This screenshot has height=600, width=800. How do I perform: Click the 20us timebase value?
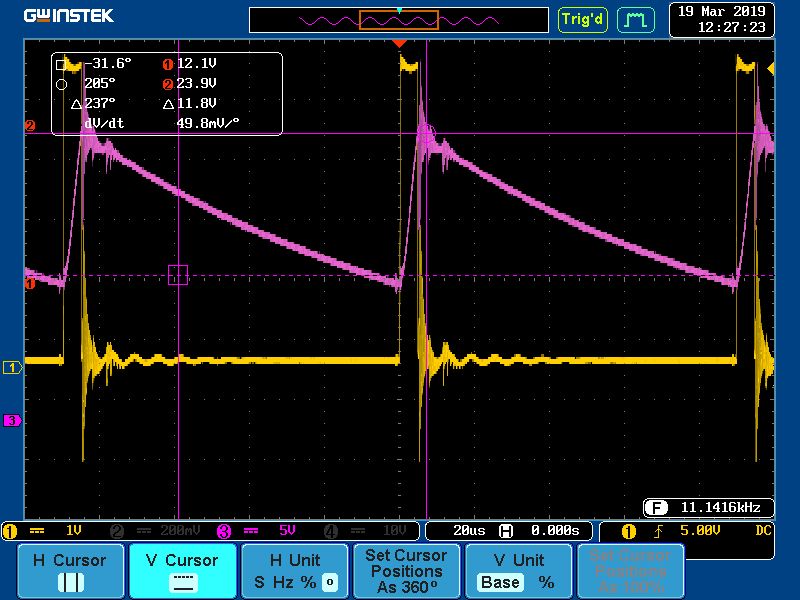(469, 531)
